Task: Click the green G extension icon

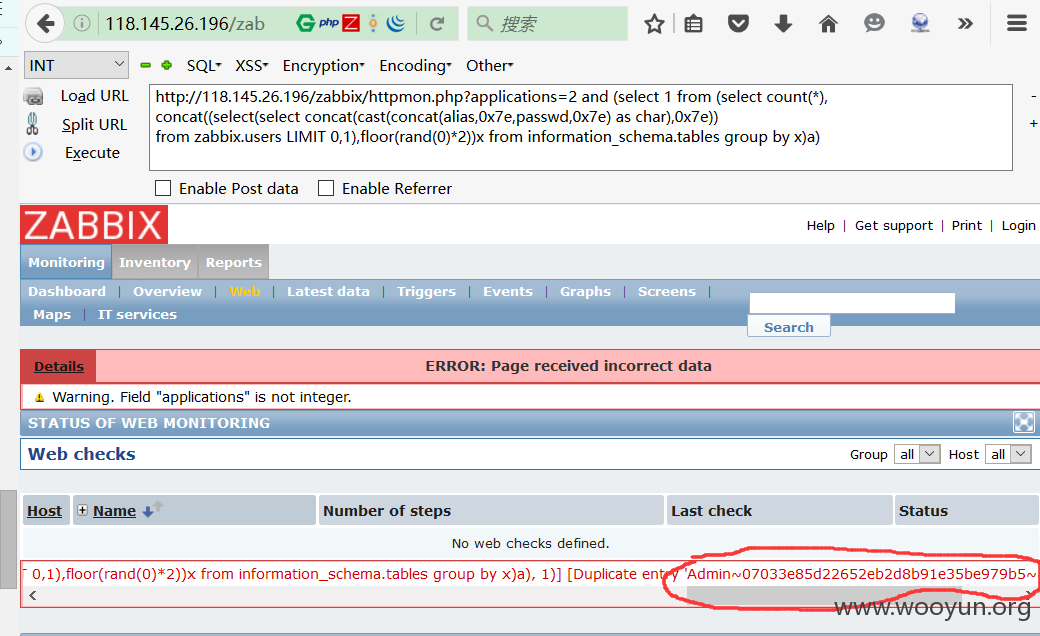Action: pyautogui.click(x=305, y=24)
